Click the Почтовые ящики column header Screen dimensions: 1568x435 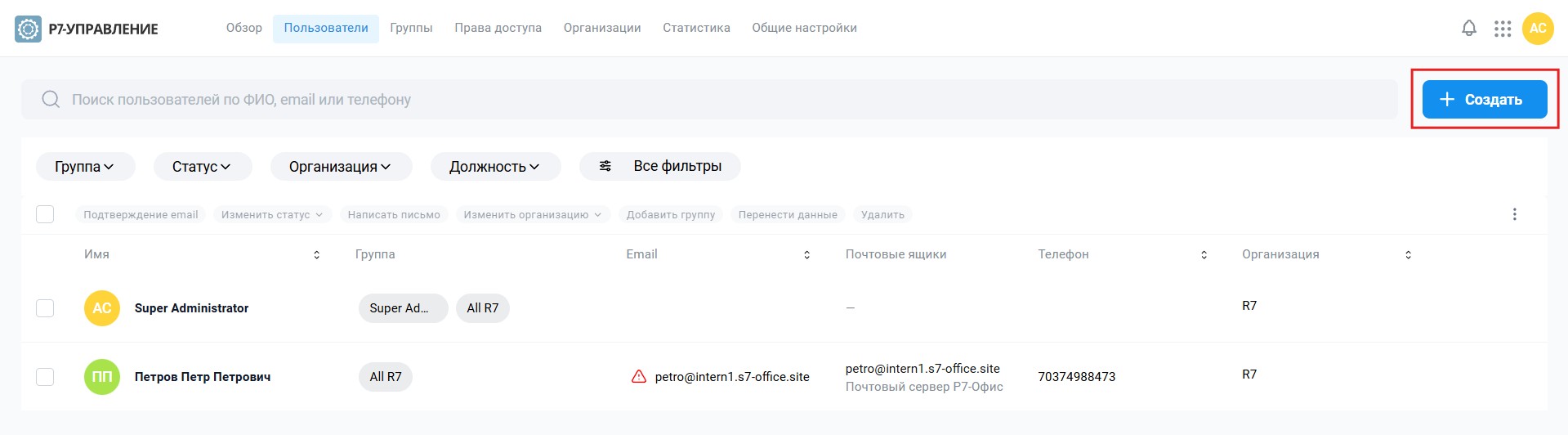896,254
